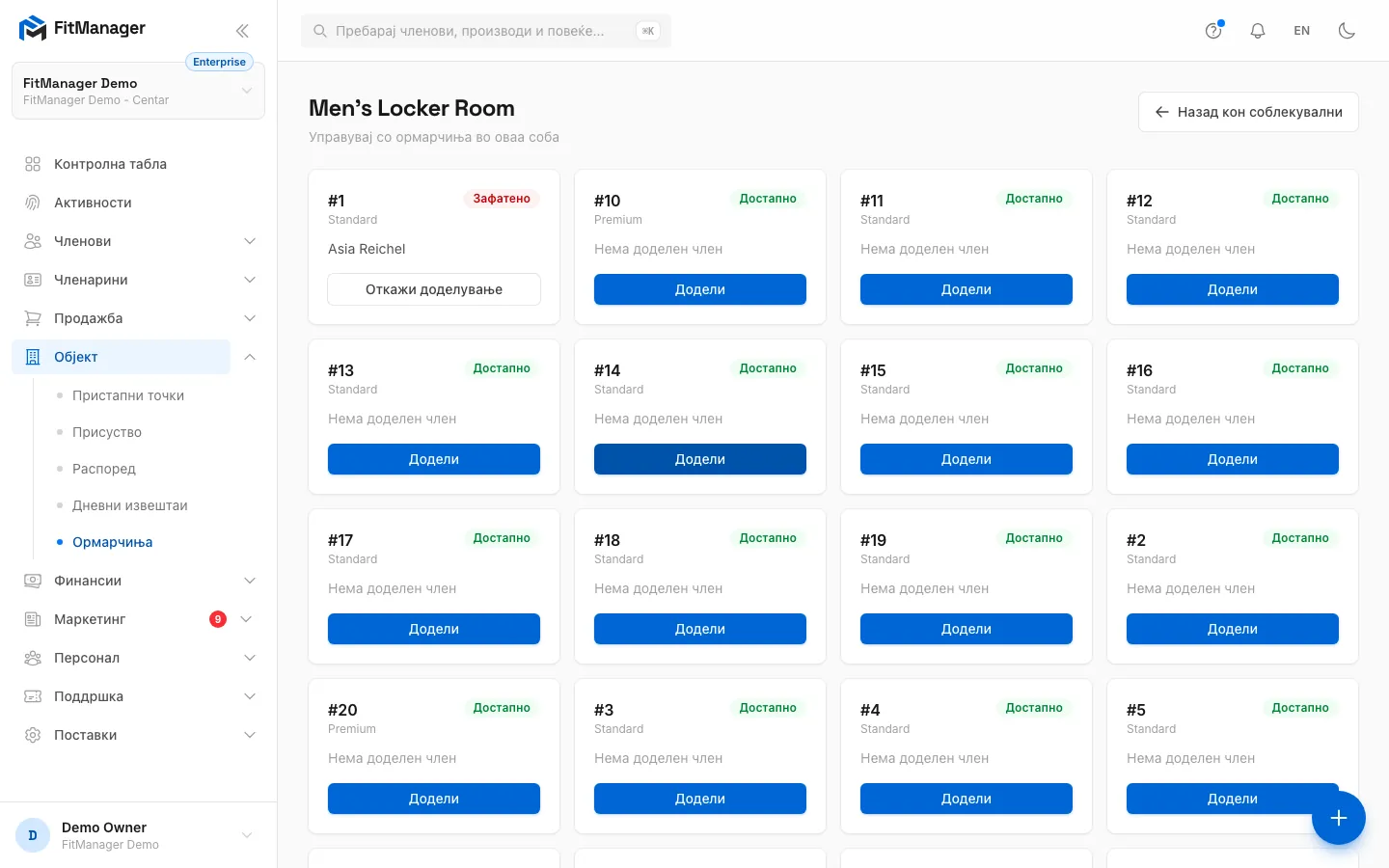
Task: Click Откажи доделување for locker #1
Action: pos(434,289)
